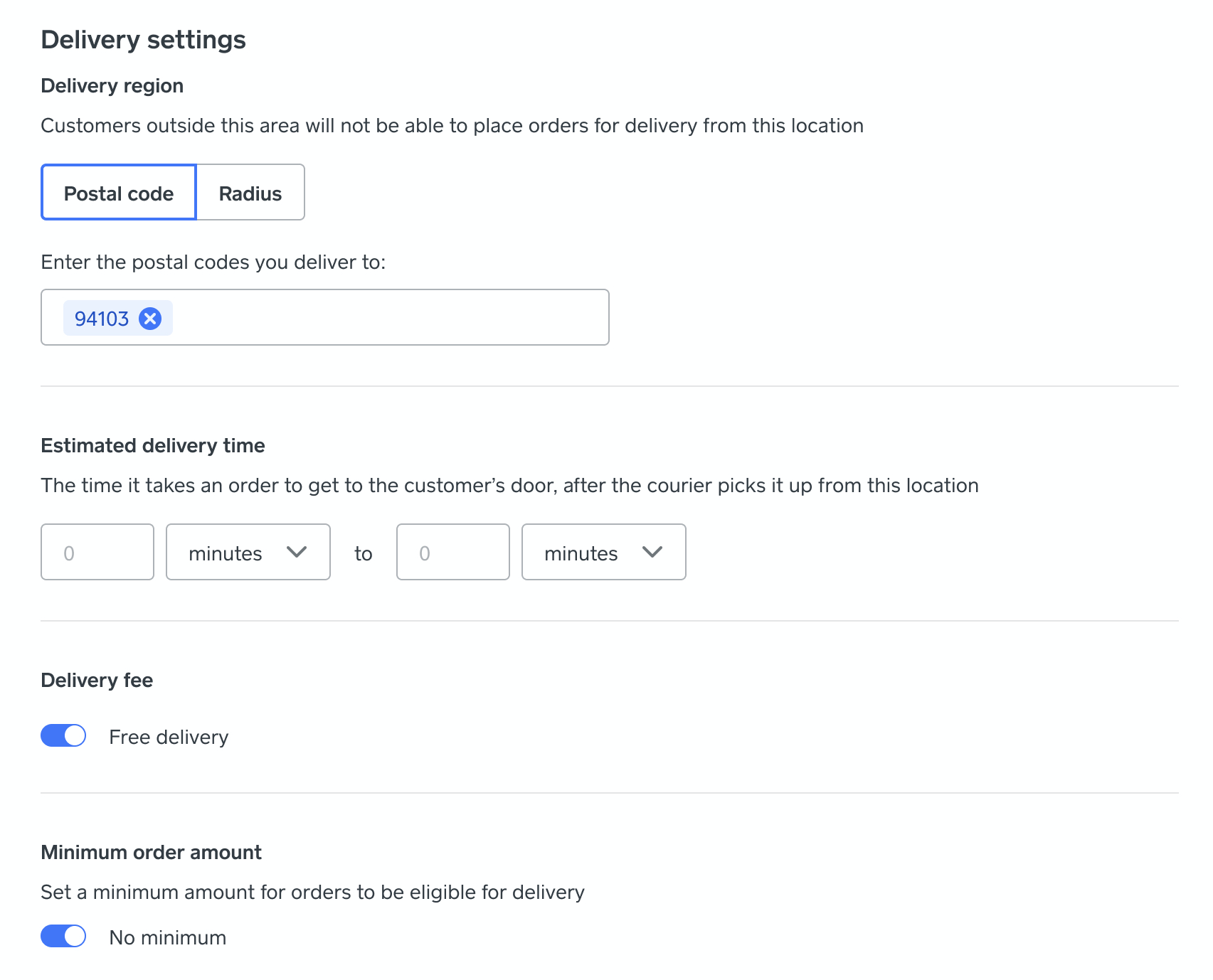The height and width of the screenshot is (980, 1213).
Task: Switch to the Radius delivery region tab
Action: [x=250, y=193]
